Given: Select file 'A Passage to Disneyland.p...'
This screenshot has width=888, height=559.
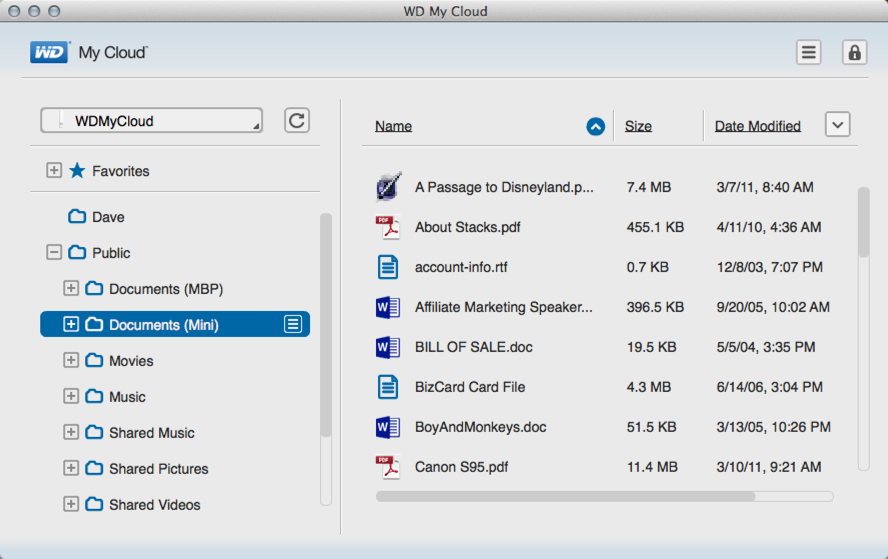Looking at the screenshot, I should click(504, 187).
